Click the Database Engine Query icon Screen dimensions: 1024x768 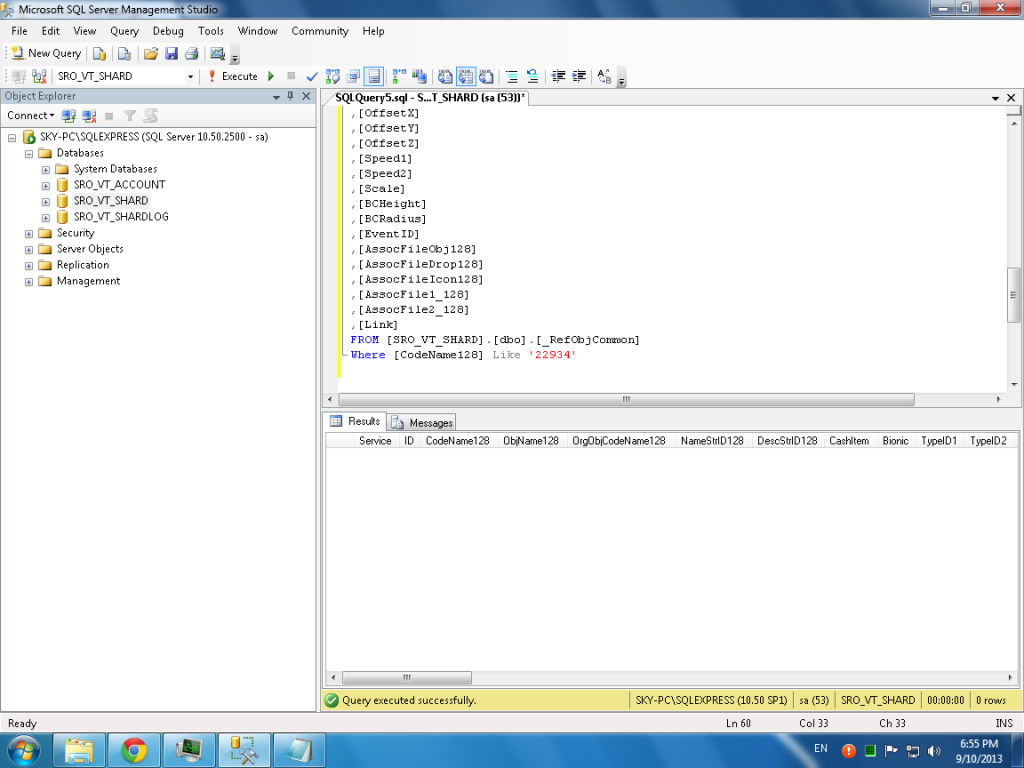coord(99,54)
